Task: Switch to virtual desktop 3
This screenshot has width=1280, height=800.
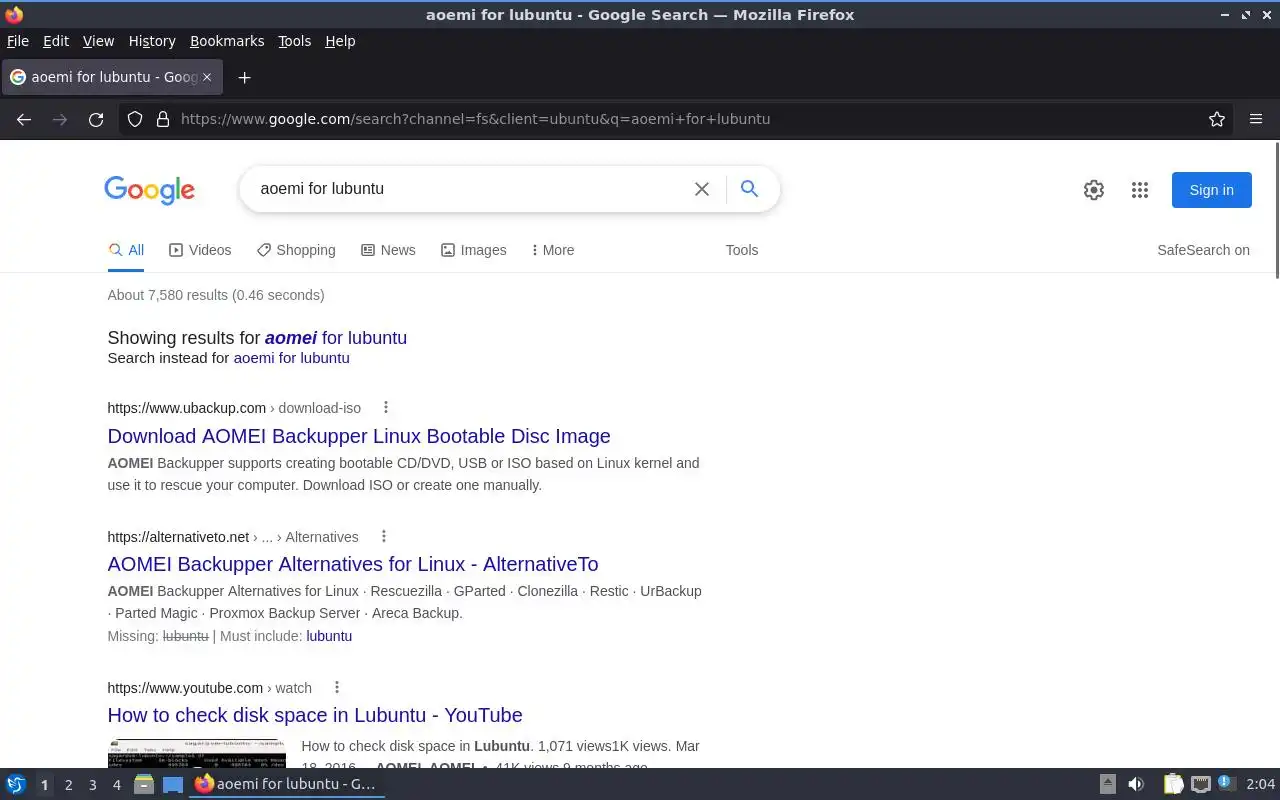Action: coord(92,785)
